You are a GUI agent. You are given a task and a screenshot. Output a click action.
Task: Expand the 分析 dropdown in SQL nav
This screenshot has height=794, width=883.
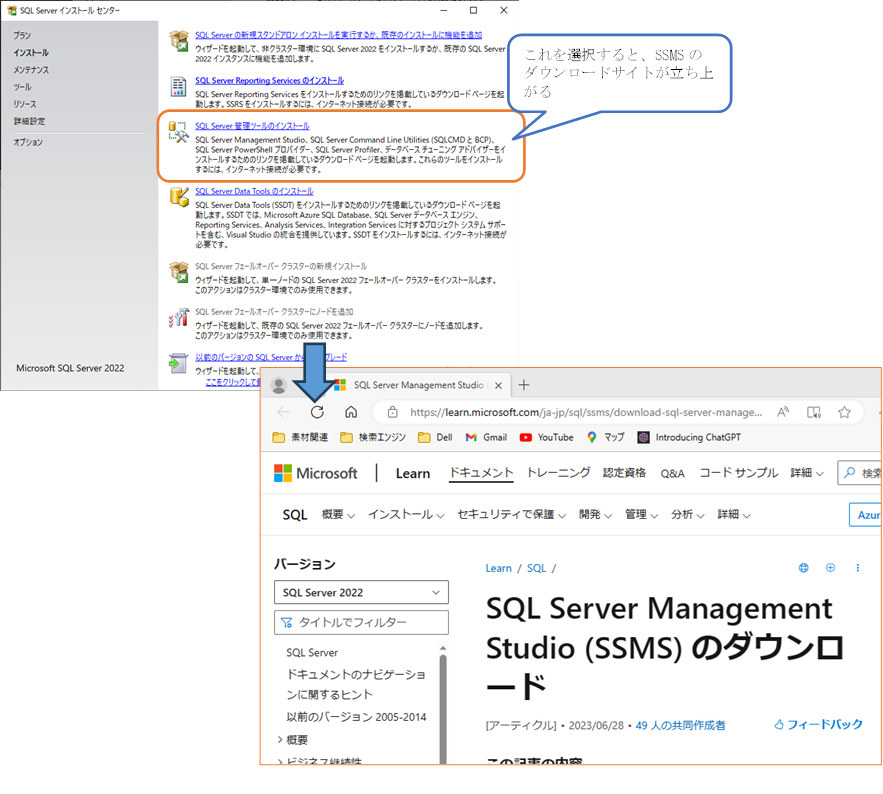tap(688, 515)
